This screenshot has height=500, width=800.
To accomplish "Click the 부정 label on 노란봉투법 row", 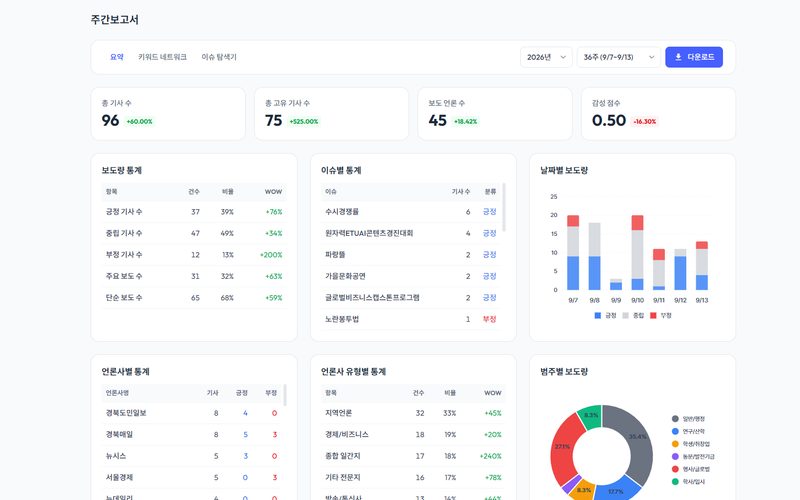I will tap(489, 319).
